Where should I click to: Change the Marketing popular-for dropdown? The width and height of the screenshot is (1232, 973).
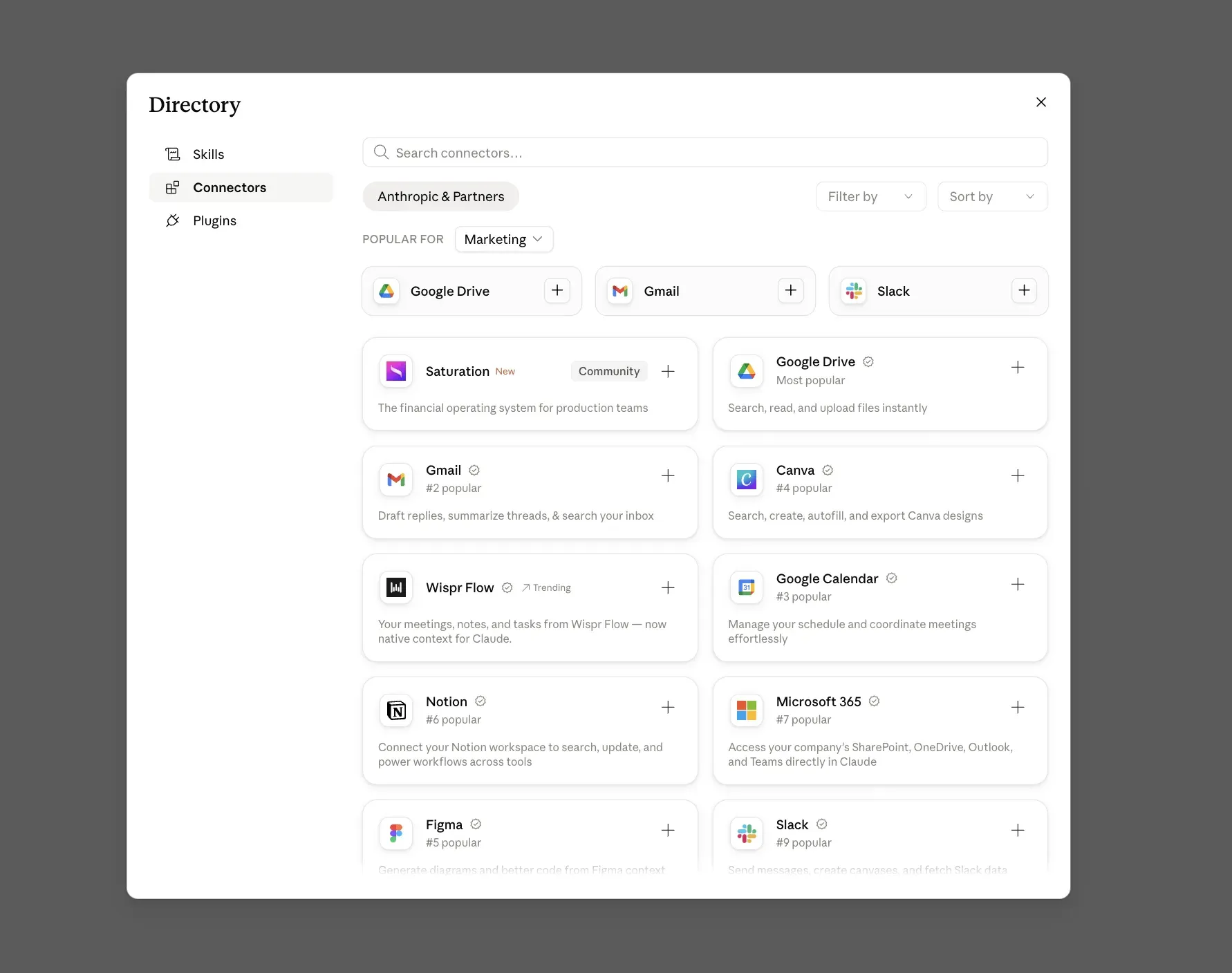click(x=504, y=239)
